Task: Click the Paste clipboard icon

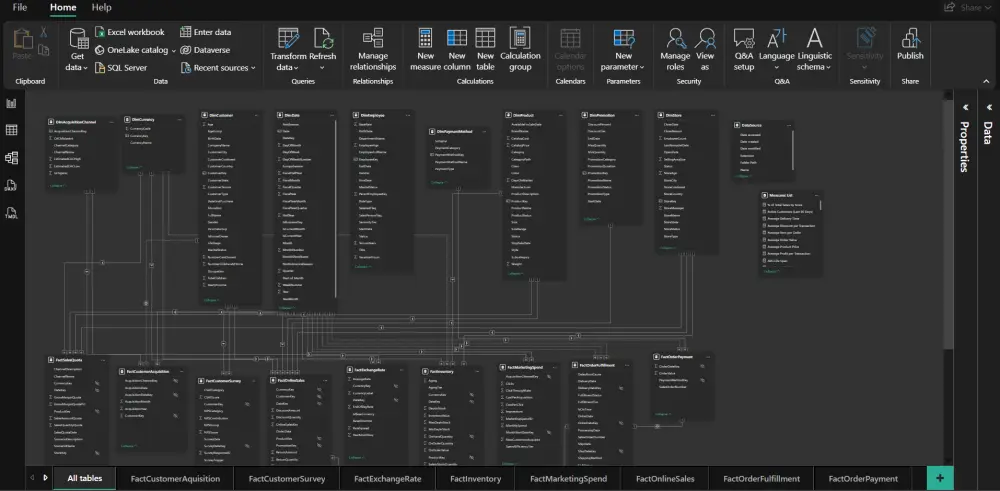Action: (23, 38)
